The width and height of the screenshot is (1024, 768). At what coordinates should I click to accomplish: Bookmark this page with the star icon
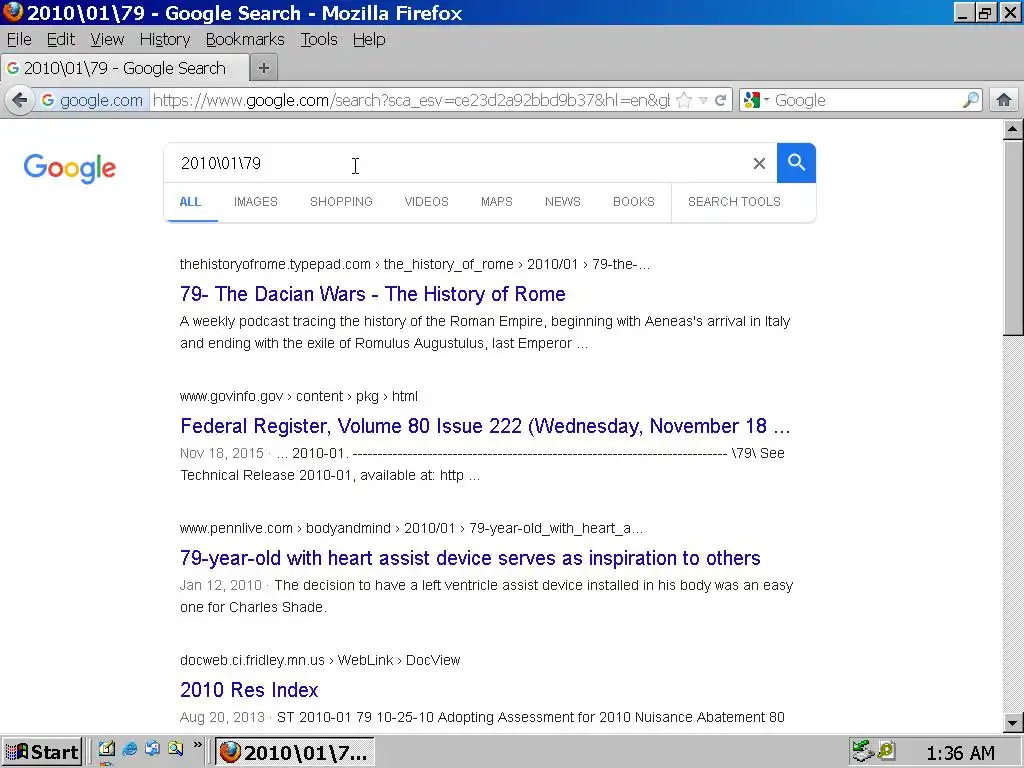tap(684, 101)
